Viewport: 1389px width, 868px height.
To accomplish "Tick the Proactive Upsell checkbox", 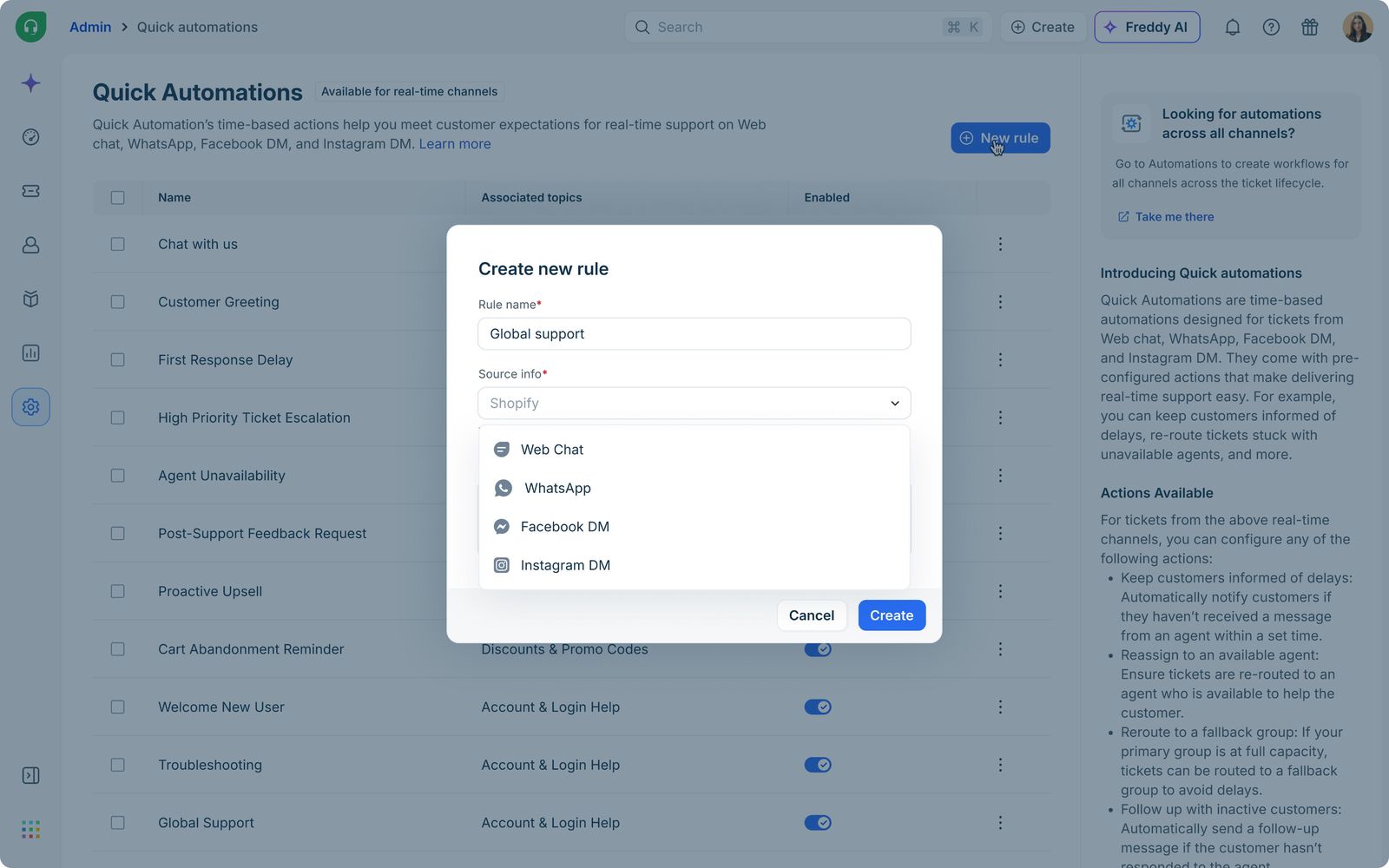I will tap(117, 591).
